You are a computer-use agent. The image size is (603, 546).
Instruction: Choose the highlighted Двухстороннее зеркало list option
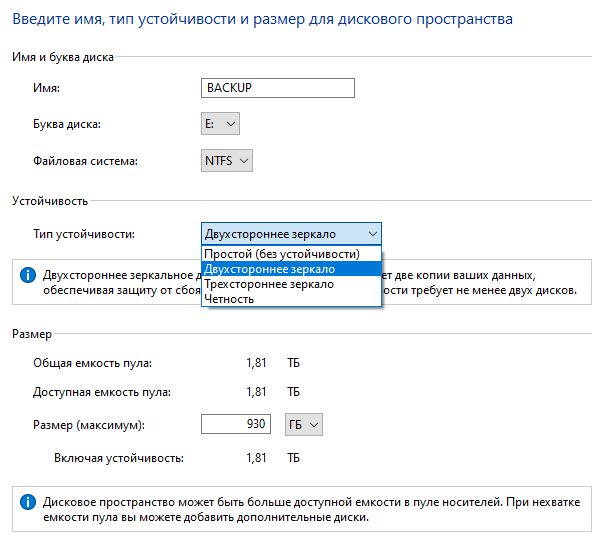coord(269,269)
